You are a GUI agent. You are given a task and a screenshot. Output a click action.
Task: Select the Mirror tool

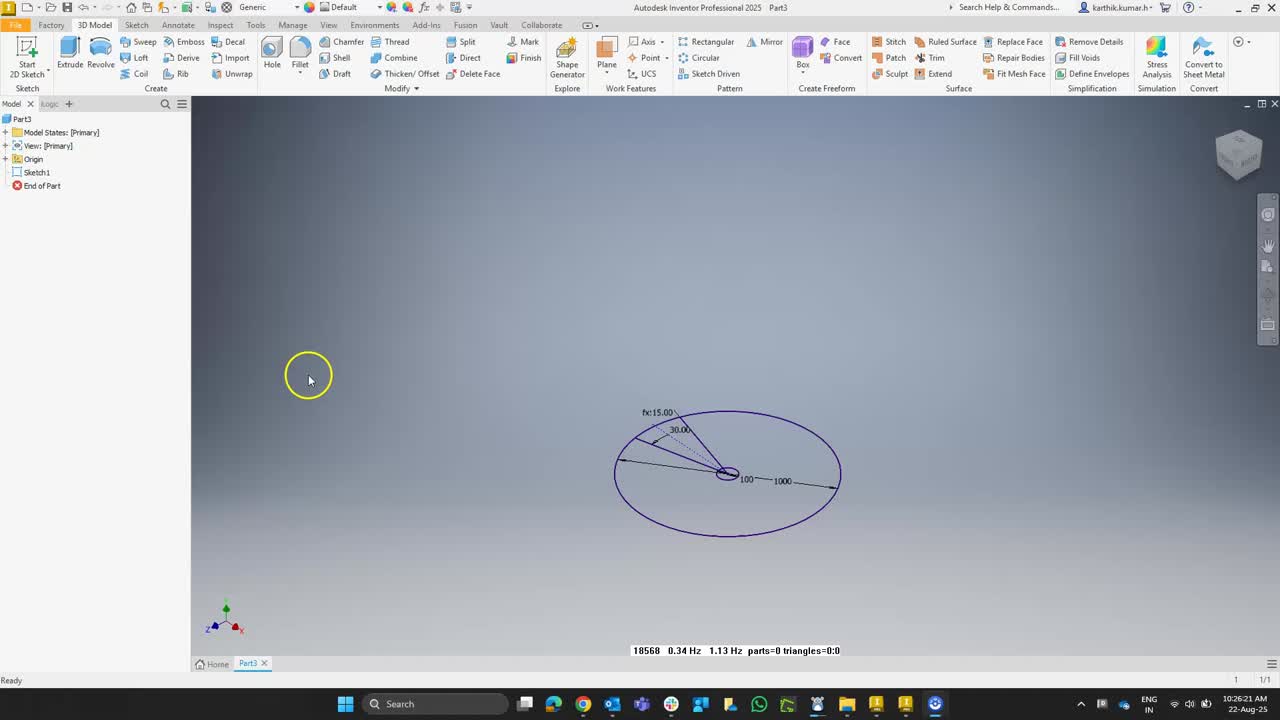click(x=765, y=42)
